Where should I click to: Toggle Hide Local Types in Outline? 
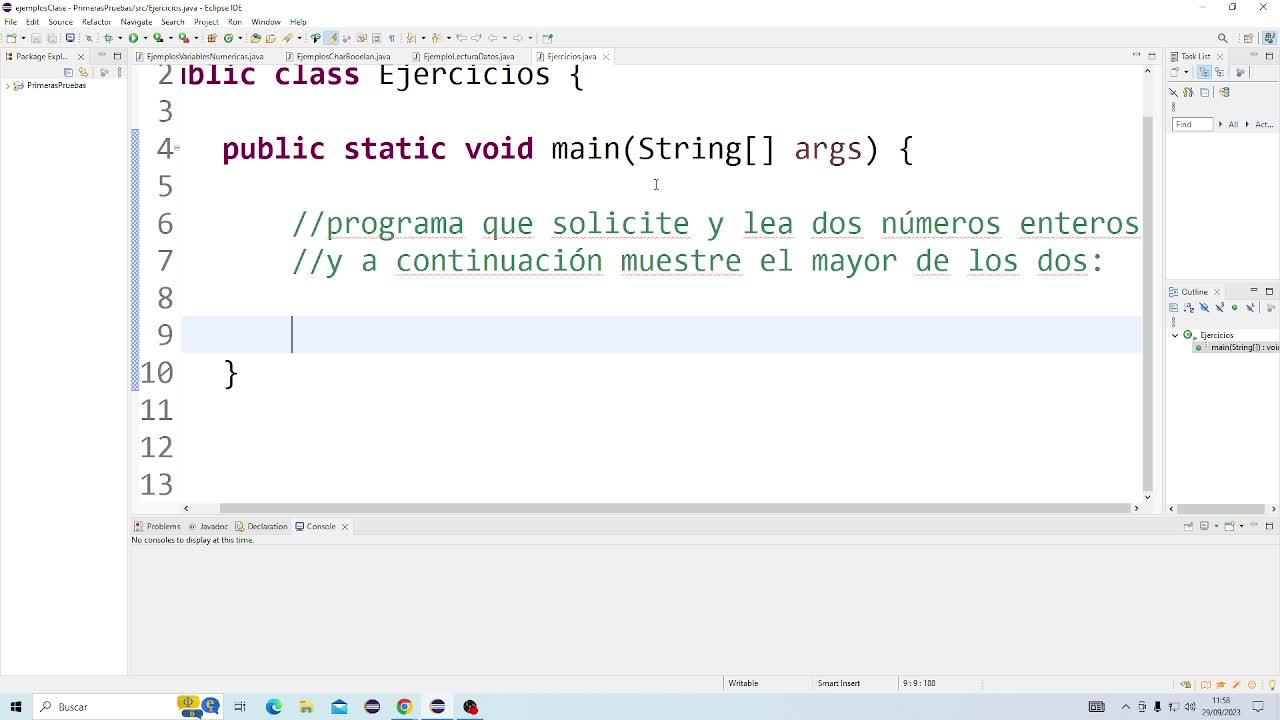[x=1250, y=307]
